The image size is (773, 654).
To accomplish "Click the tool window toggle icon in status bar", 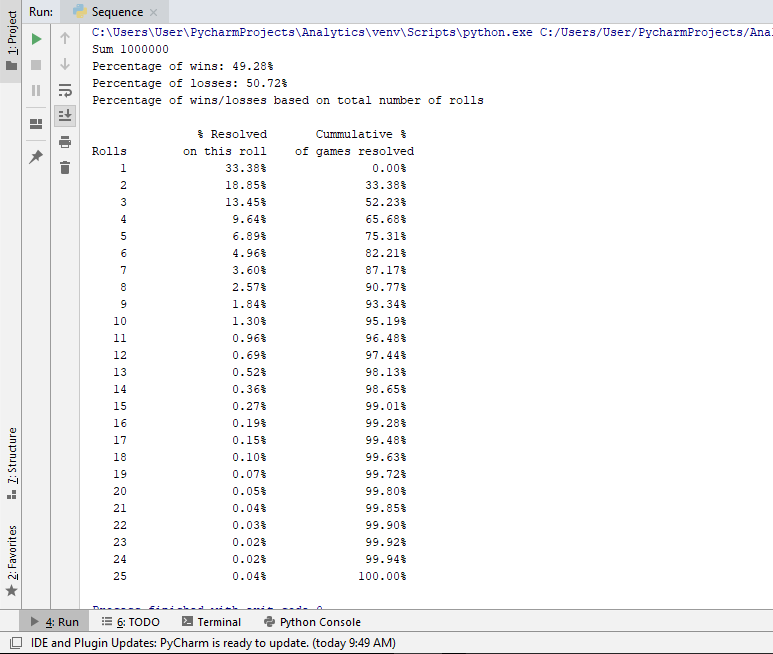I will [x=15, y=643].
